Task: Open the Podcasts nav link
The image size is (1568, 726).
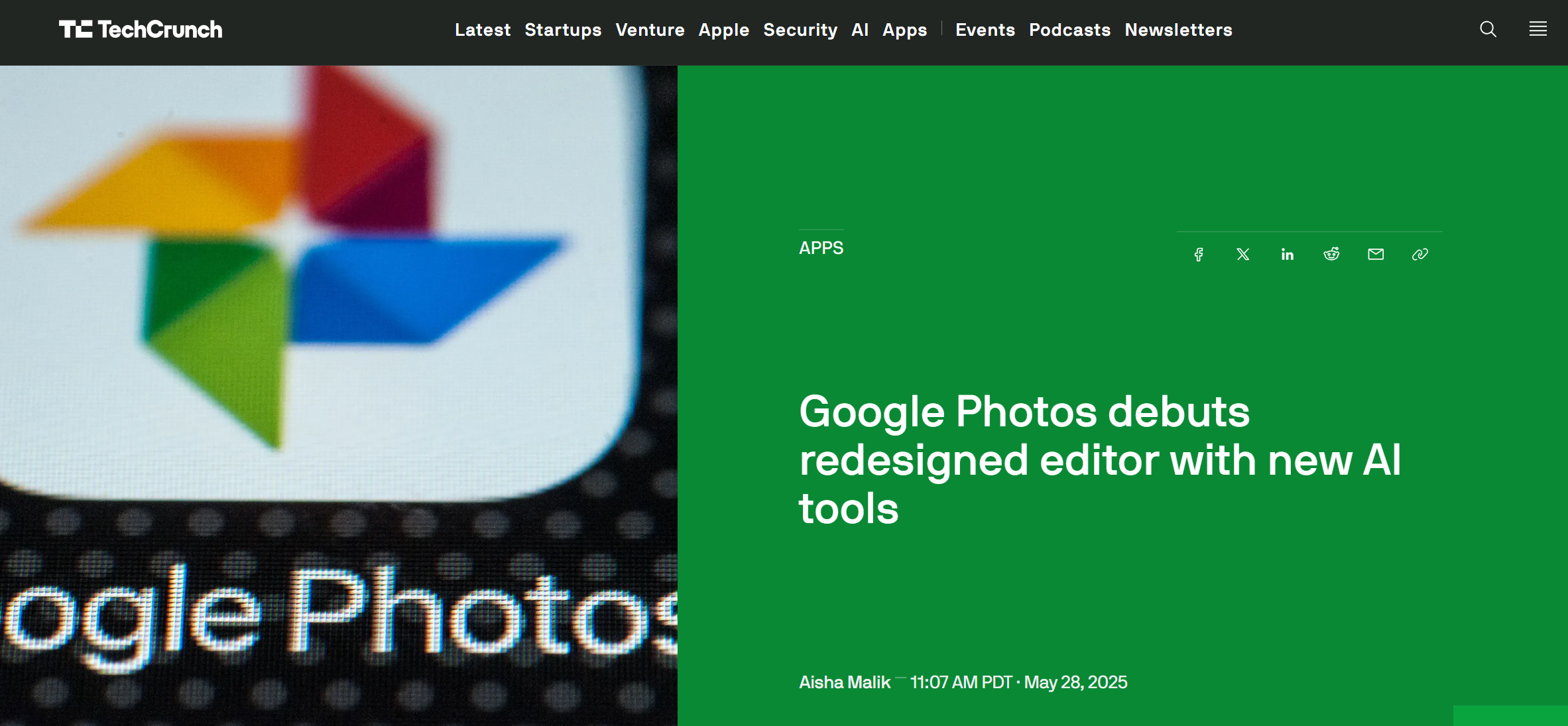Action: [1069, 30]
